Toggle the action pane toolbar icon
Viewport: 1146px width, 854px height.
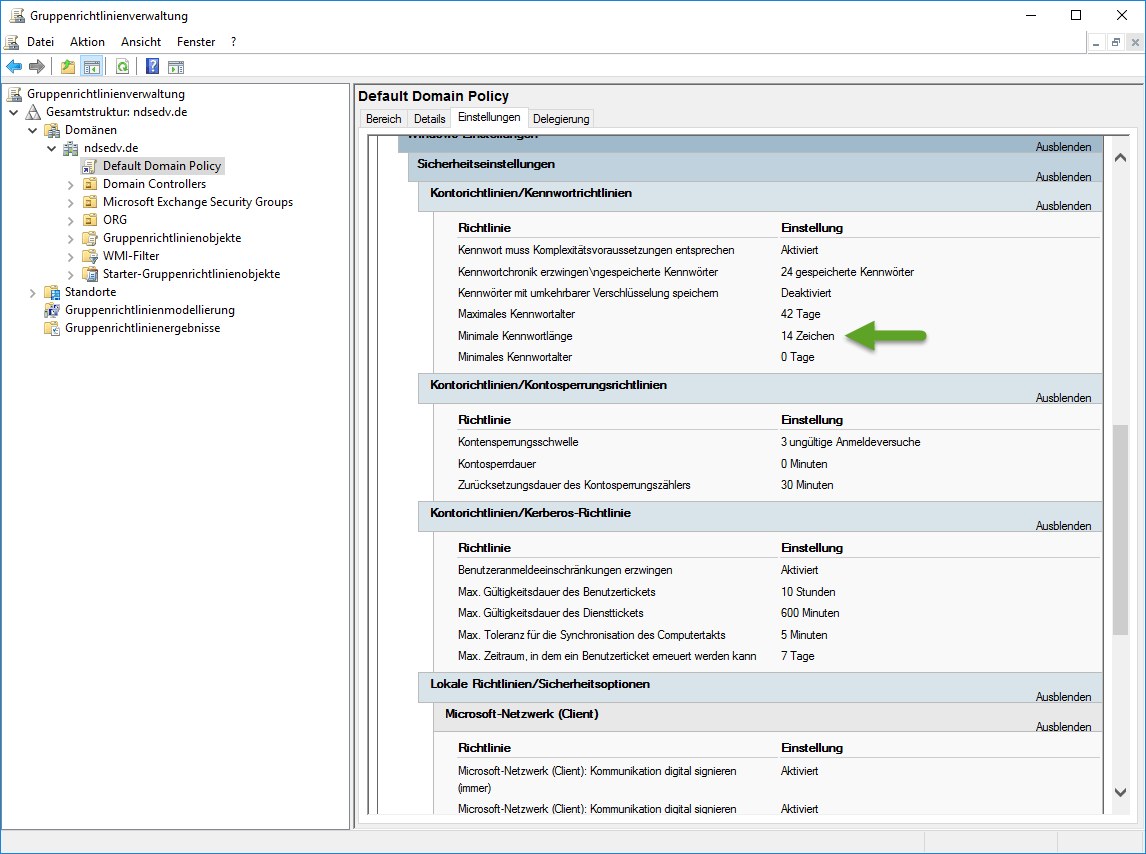coord(176,67)
